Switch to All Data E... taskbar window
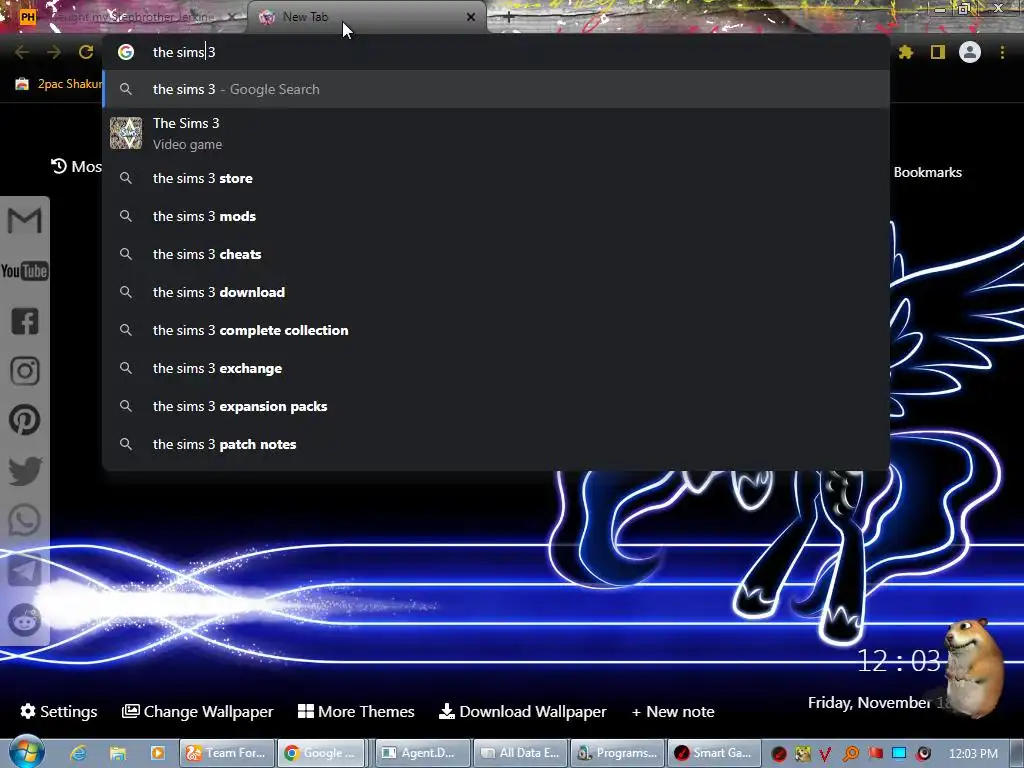This screenshot has width=1024, height=768. (x=520, y=753)
